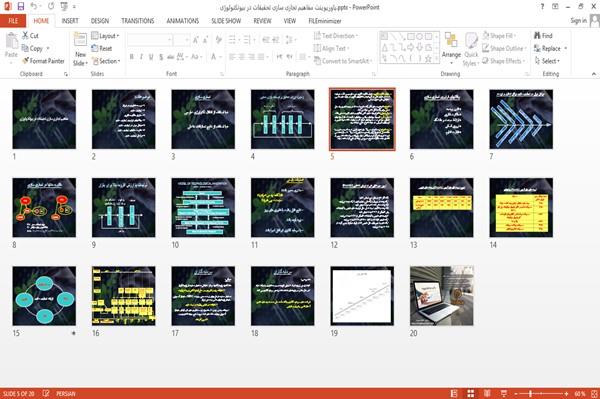Click Sign in link
This screenshot has width=600, height=399.
tap(578, 21)
